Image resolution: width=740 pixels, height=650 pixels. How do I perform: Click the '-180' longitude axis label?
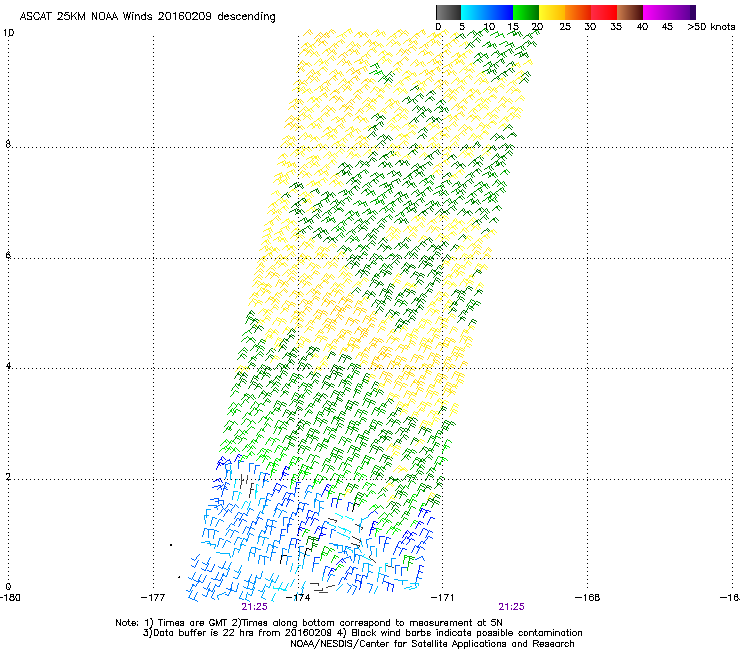click(10, 598)
